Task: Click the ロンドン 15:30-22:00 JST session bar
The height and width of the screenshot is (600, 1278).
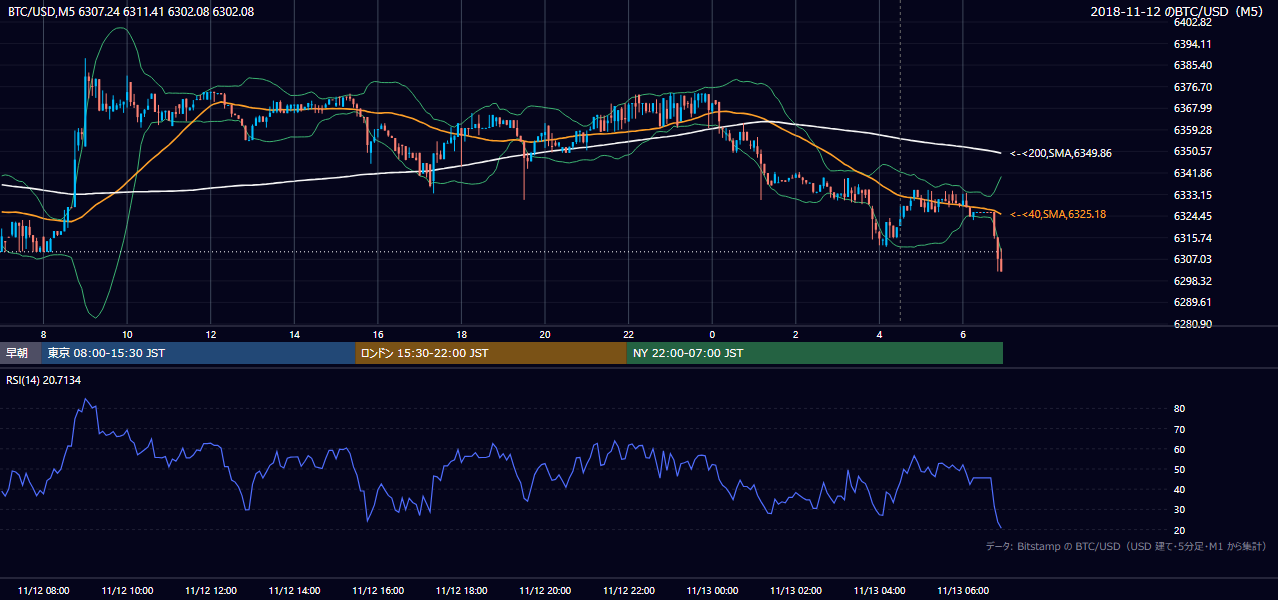Action: tap(491, 353)
